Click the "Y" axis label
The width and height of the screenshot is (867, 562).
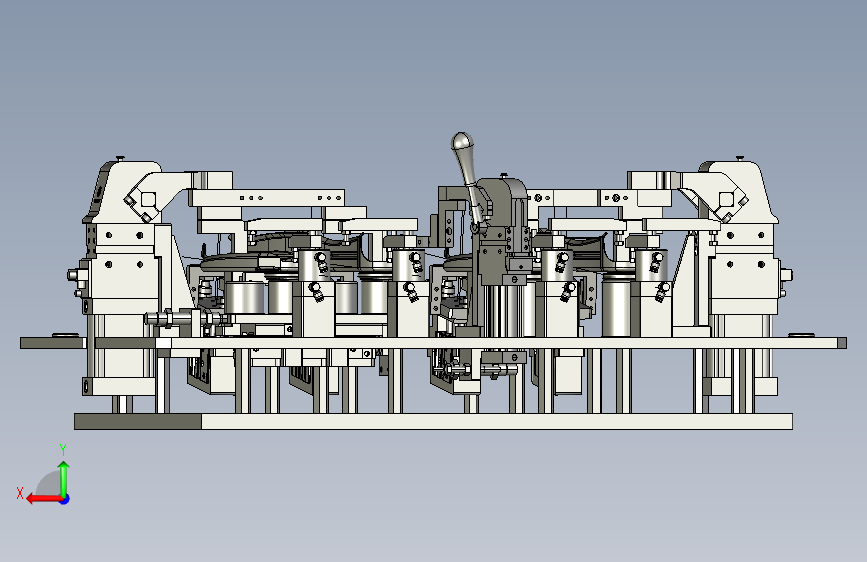coord(63,450)
